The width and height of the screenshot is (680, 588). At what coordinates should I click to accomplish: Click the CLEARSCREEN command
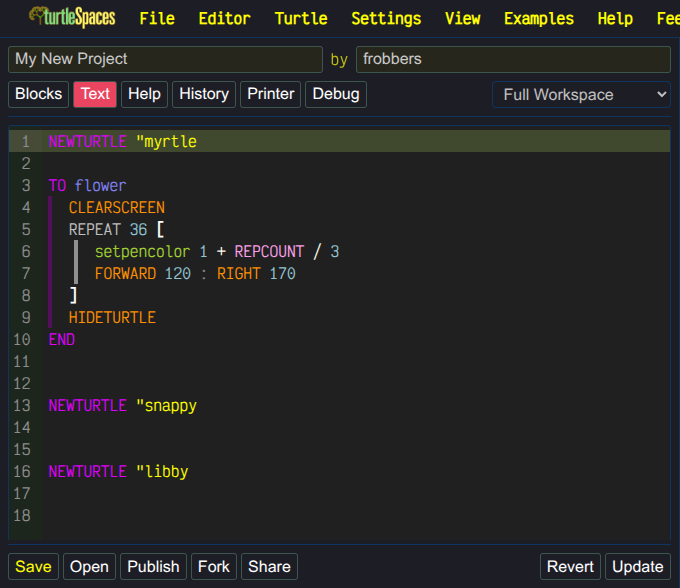[x=117, y=207]
